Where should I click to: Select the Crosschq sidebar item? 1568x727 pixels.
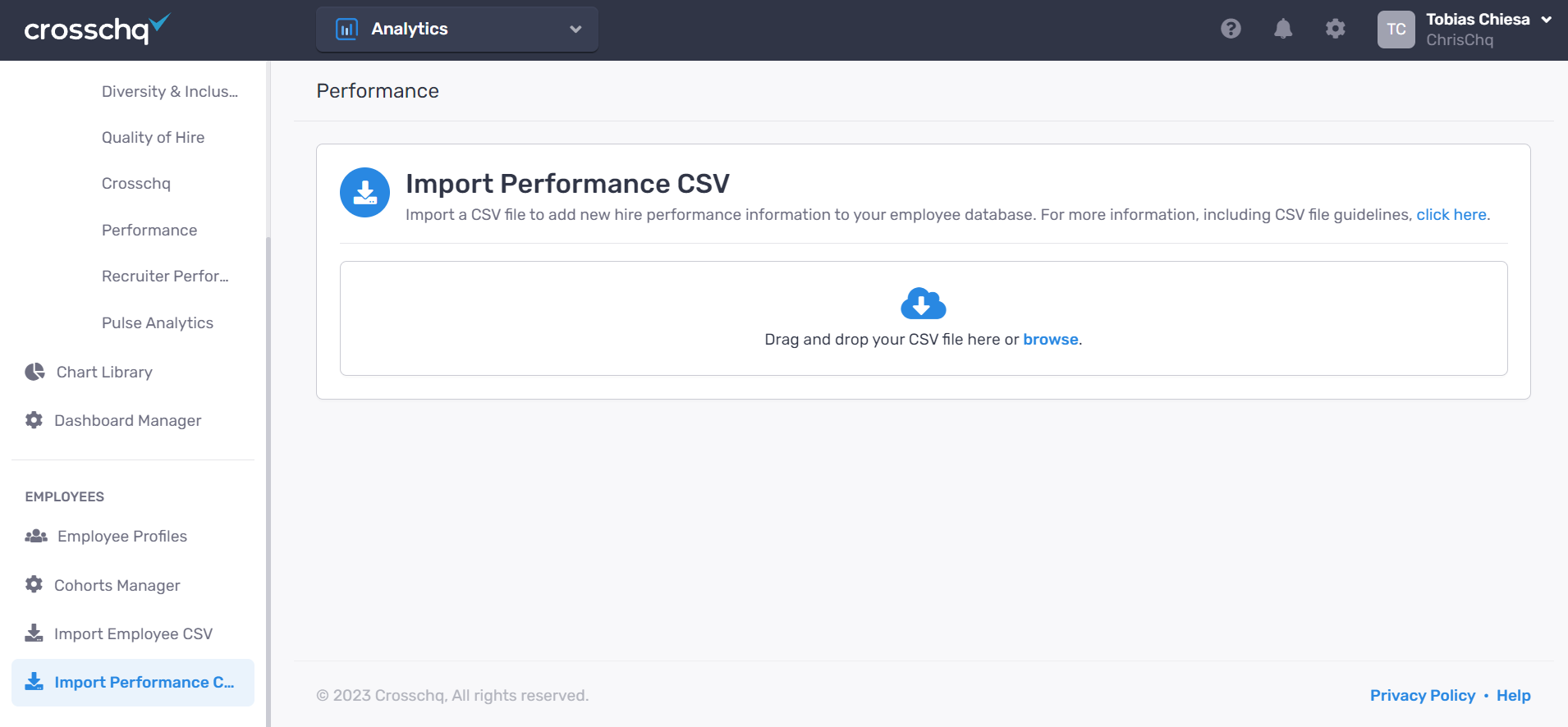[136, 184]
